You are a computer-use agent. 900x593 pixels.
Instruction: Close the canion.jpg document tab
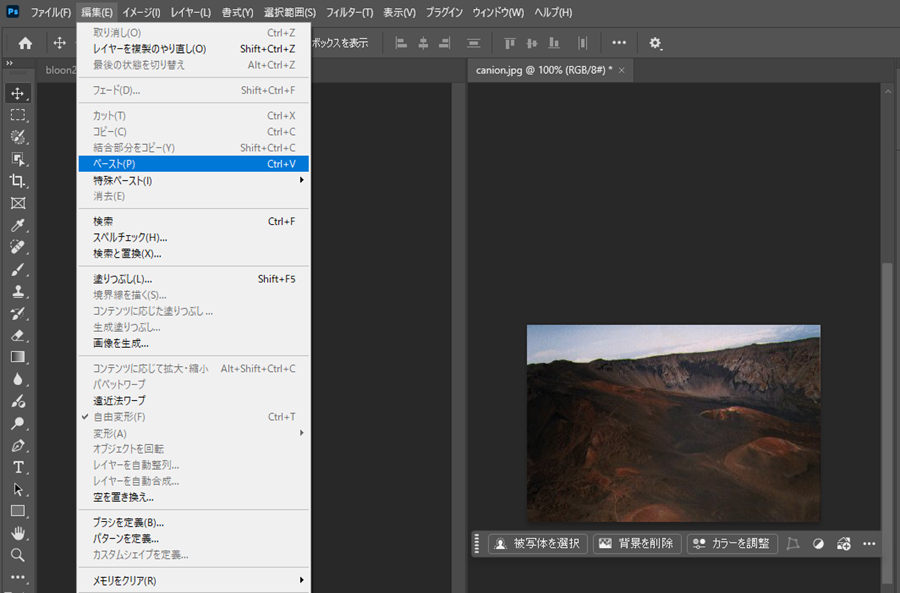(622, 70)
